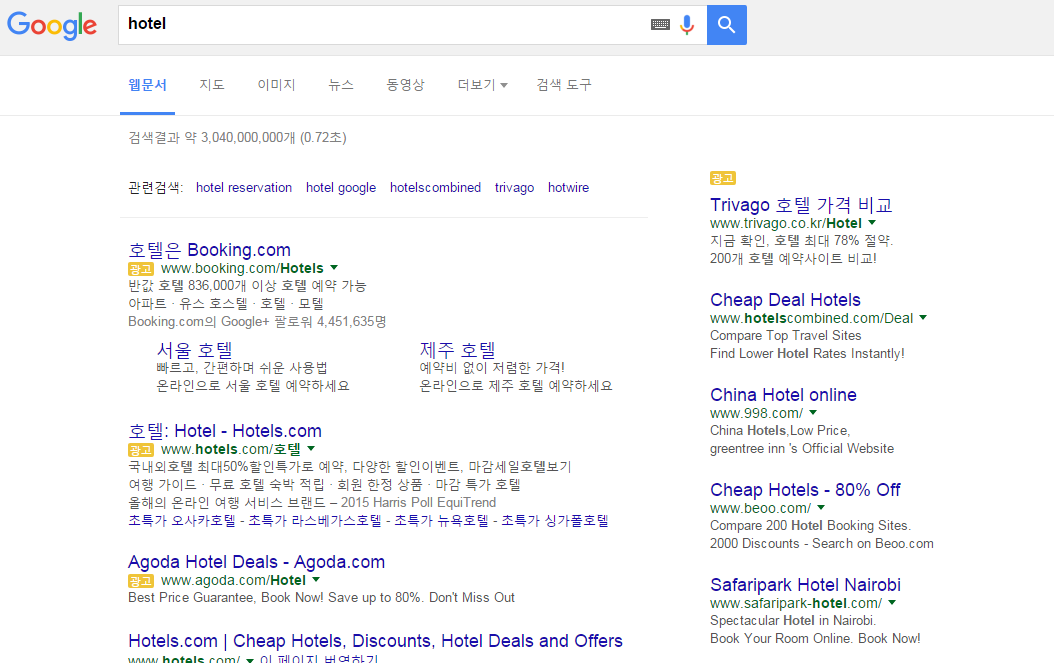Open 검색 도구 options
Screen dimensions: 1054x663
point(564,85)
